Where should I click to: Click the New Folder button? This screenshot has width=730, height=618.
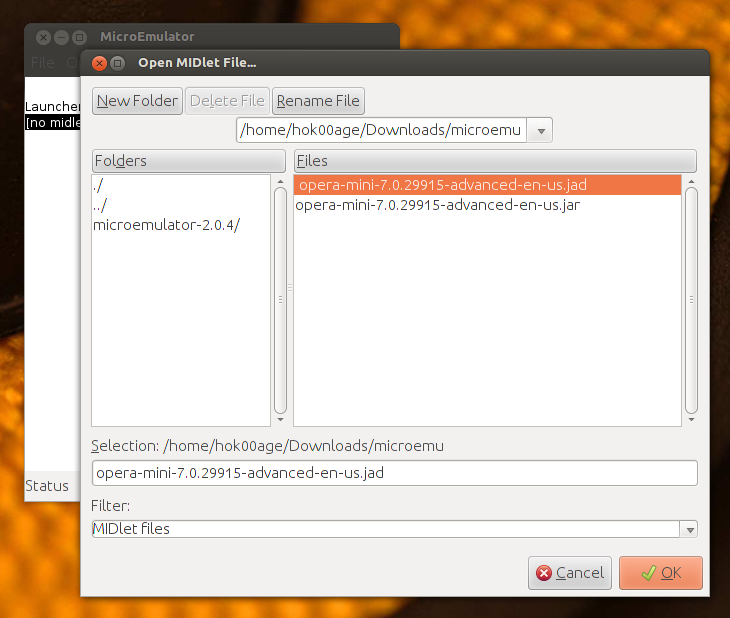pos(137,101)
